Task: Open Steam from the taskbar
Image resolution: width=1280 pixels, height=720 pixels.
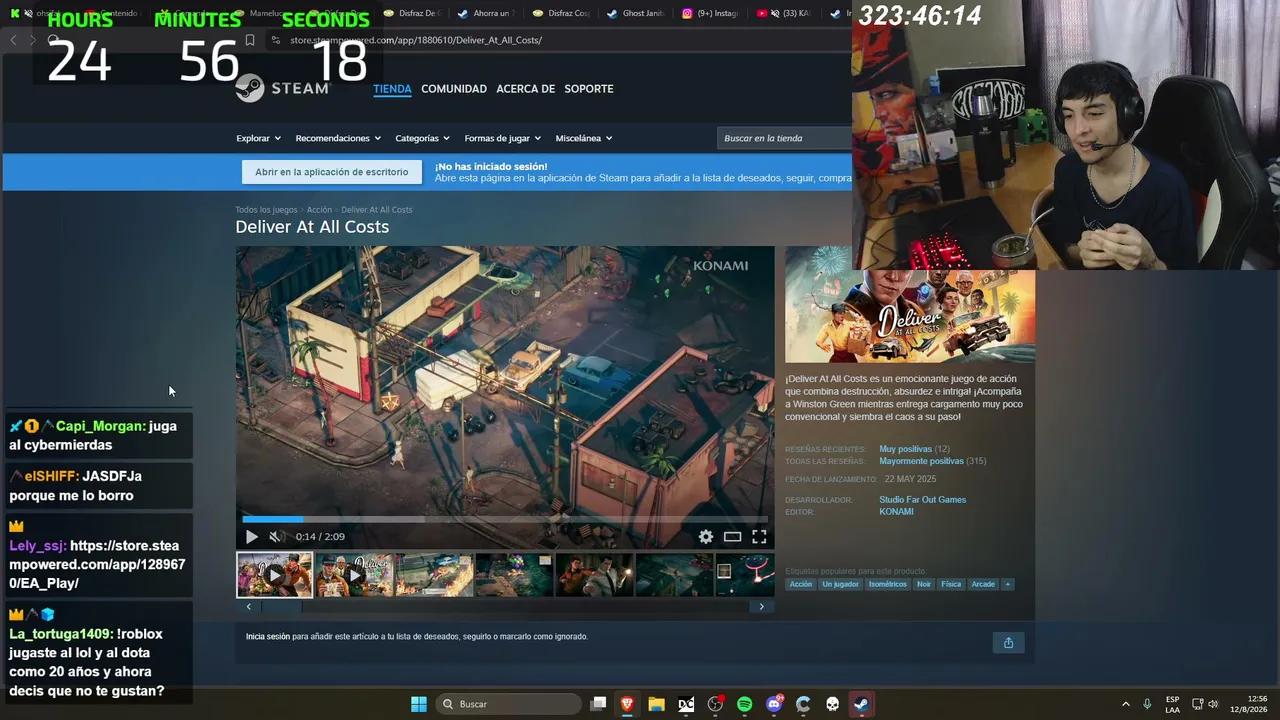Action: coord(861,704)
